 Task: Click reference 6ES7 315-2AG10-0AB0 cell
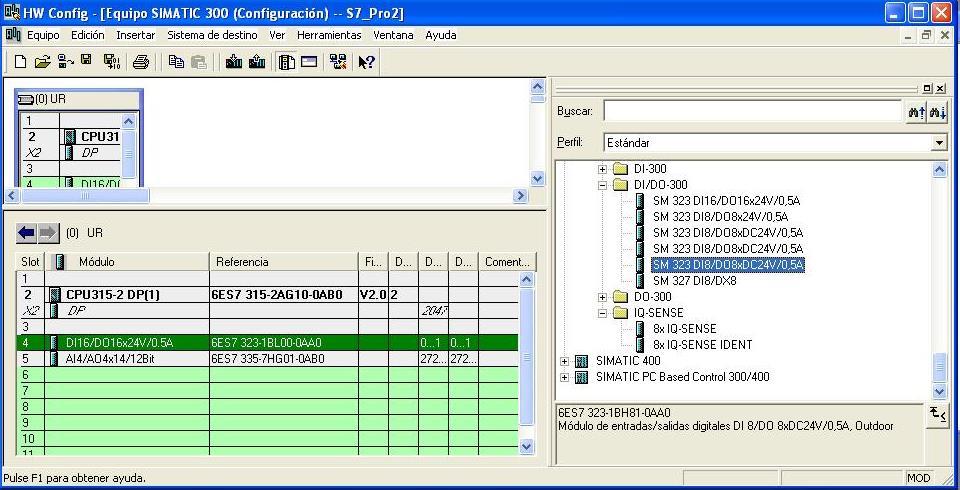(x=283, y=295)
